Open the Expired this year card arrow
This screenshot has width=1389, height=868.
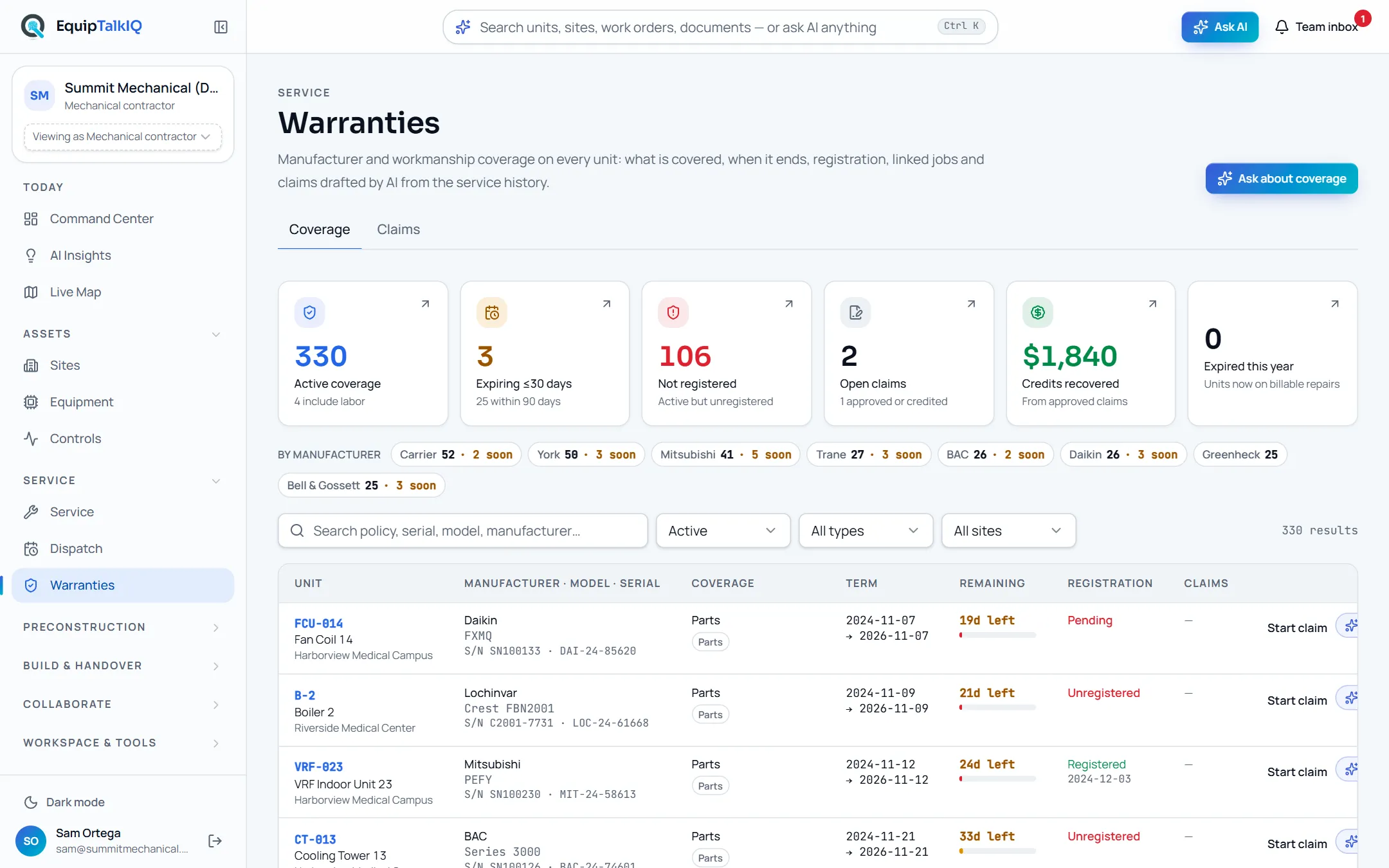[1335, 303]
